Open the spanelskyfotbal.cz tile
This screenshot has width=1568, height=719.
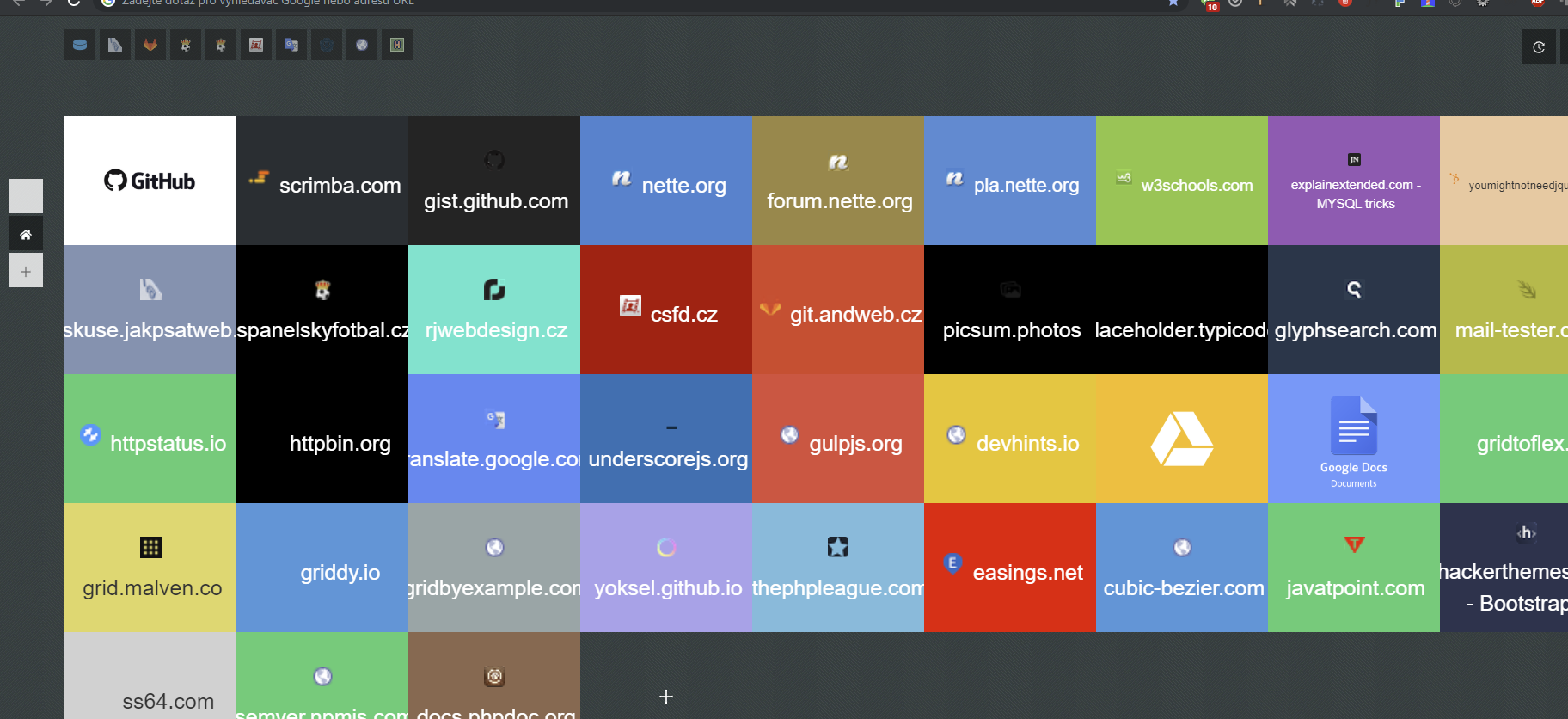[322, 310]
